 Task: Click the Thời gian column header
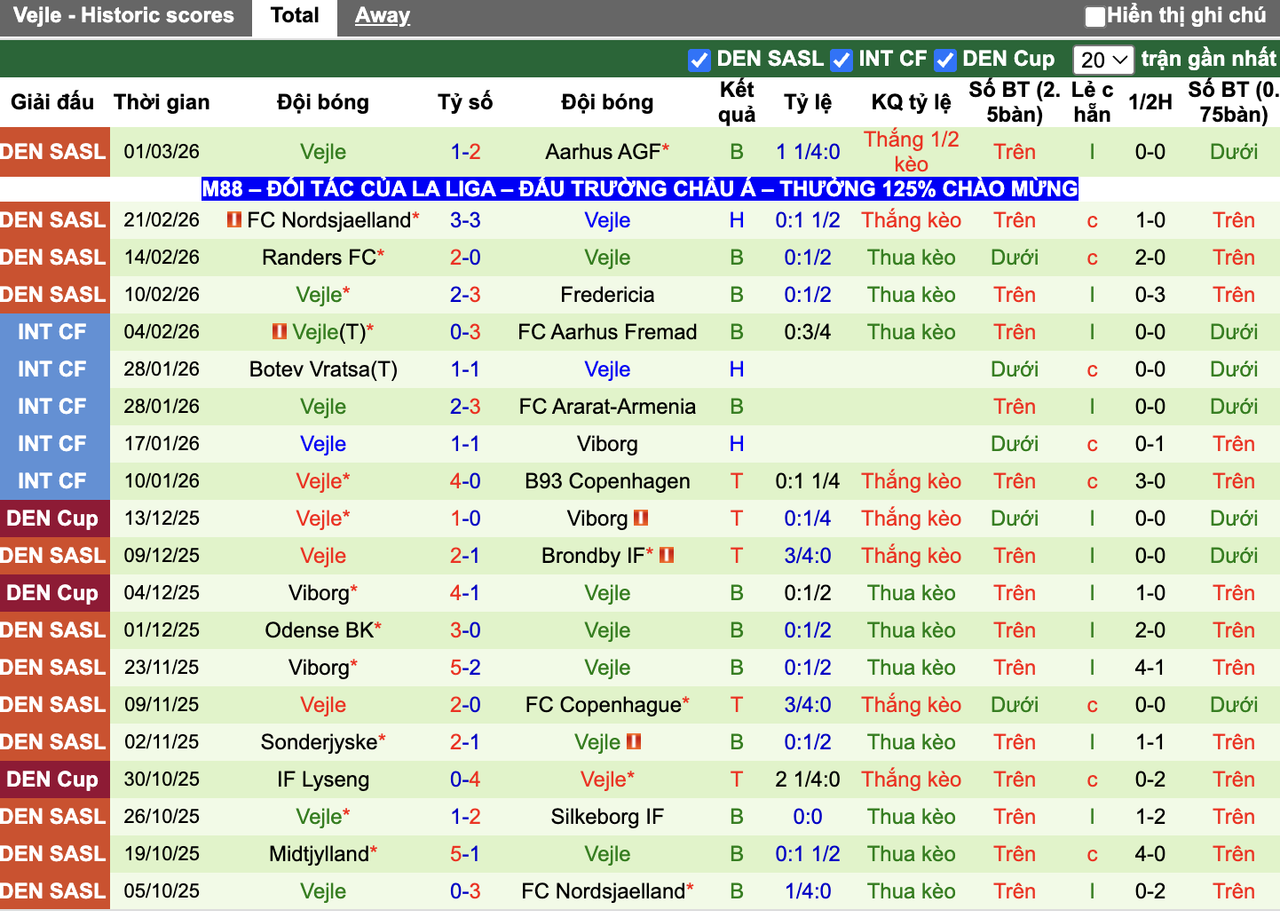click(162, 102)
